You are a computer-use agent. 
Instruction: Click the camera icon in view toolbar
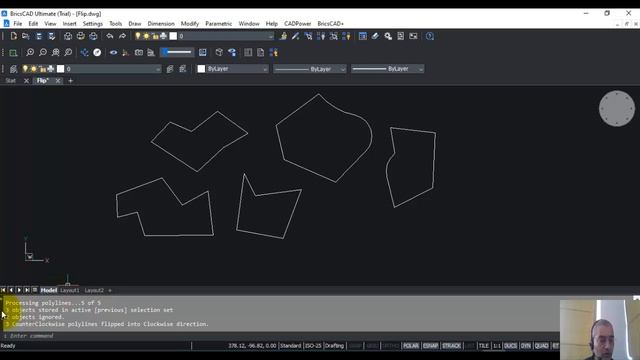point(139,52)
